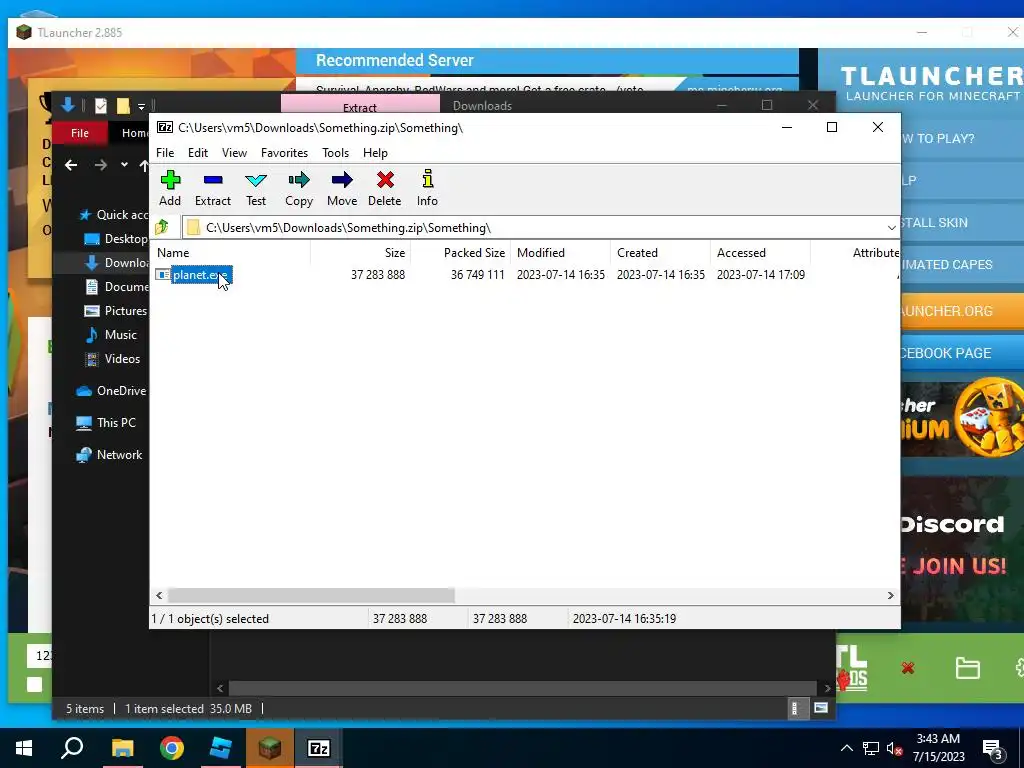Open OneDrive in Explorer sidebar
This screenshot has width=1024, height=768.
[x=112, y=391]
